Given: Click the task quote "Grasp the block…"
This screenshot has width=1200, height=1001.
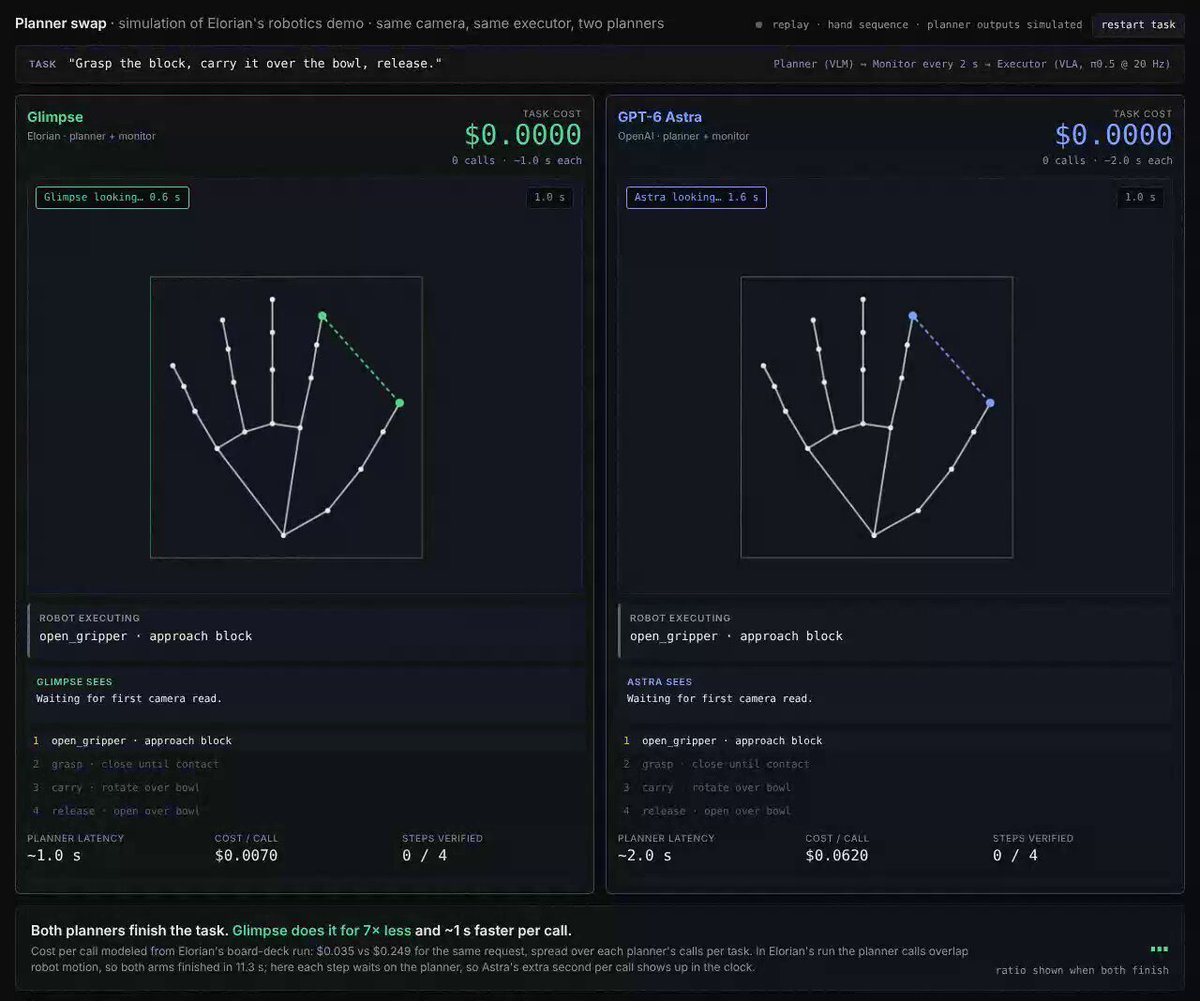Looking at the screenshot, I should coord(255,63).
